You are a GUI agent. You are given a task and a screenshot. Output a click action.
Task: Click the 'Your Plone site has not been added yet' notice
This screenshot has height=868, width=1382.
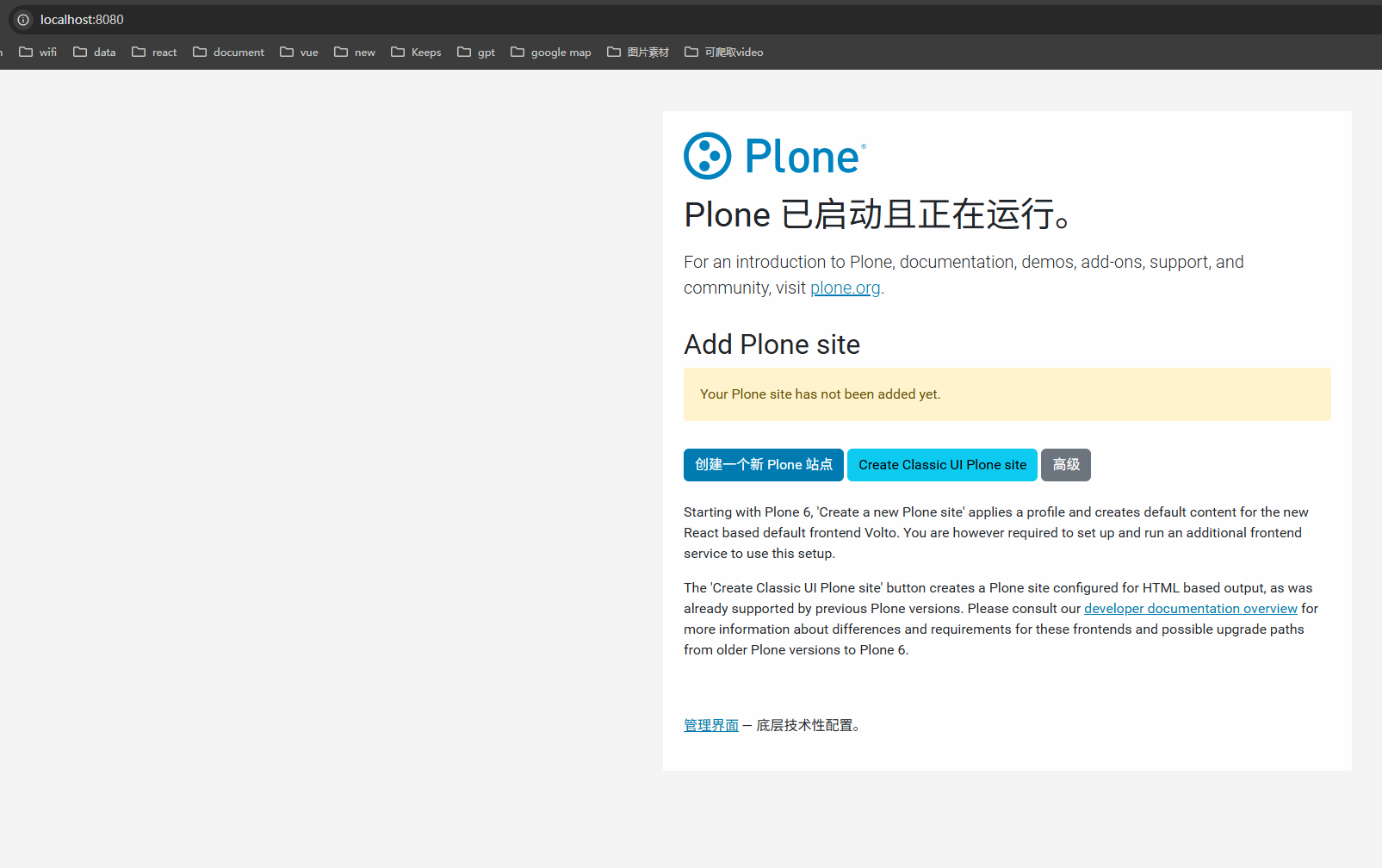tap(1007, 394)
